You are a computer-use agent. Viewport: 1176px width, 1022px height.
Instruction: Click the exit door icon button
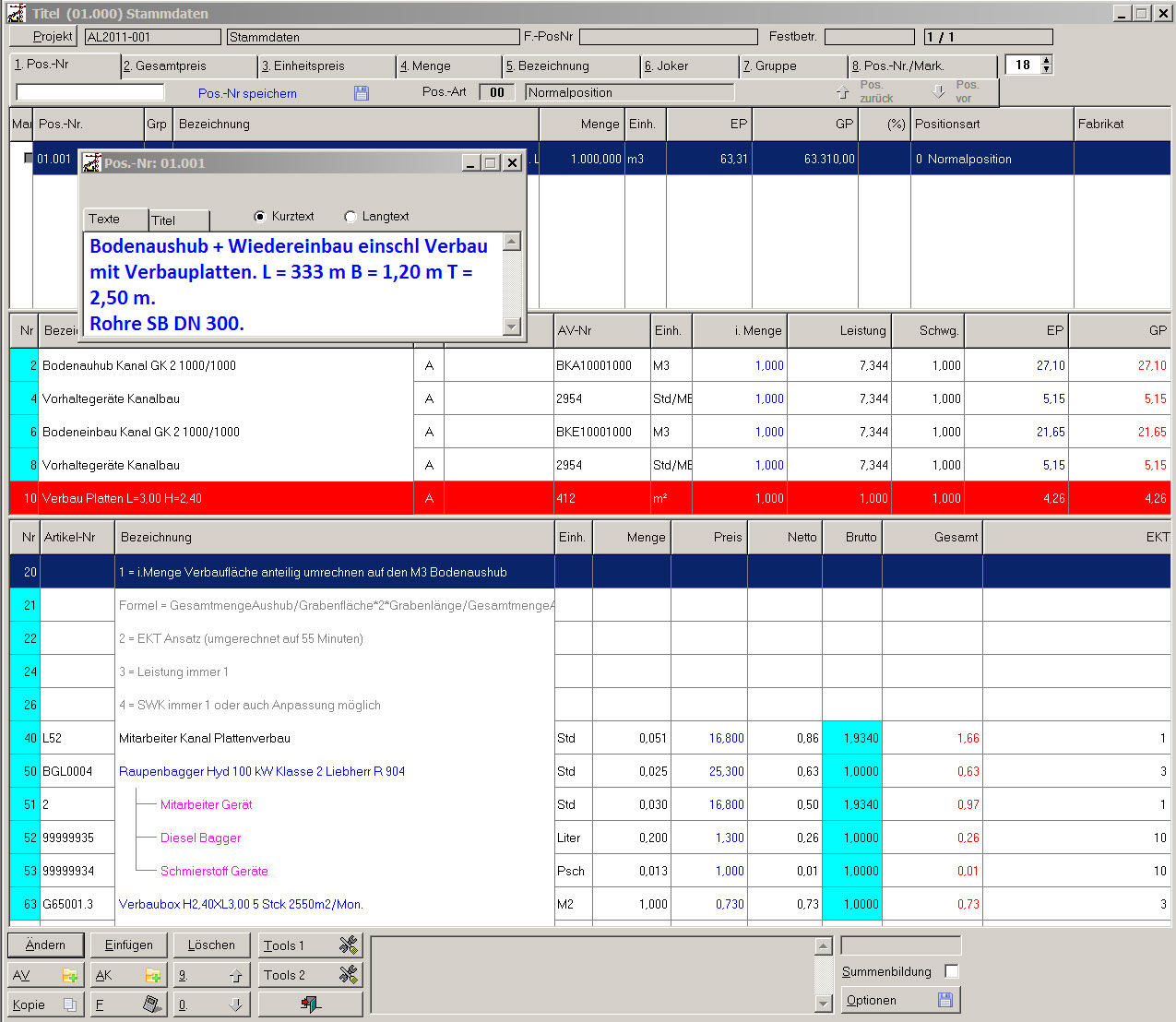click(x=311, y=1004)
